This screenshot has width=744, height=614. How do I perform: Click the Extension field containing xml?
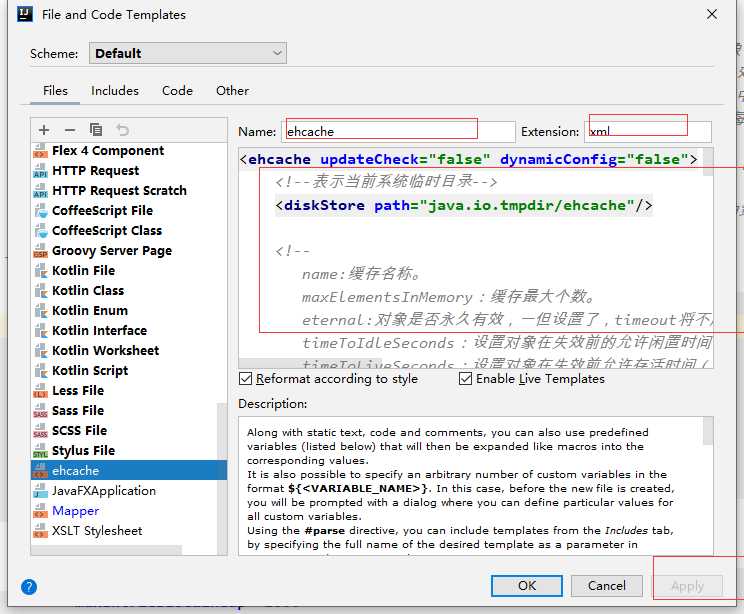click(x=648, y=131)
